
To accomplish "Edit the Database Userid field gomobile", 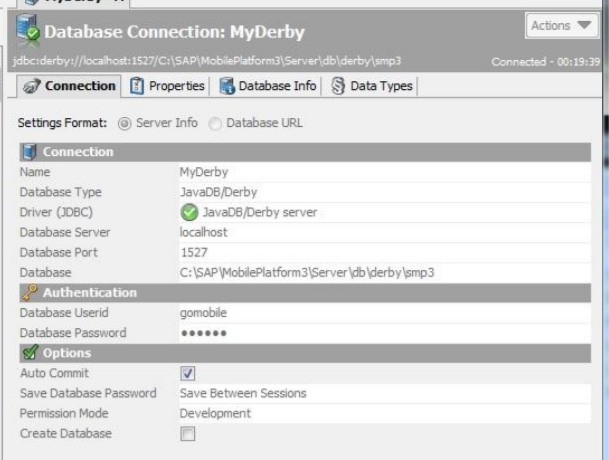I will (385, 313).
